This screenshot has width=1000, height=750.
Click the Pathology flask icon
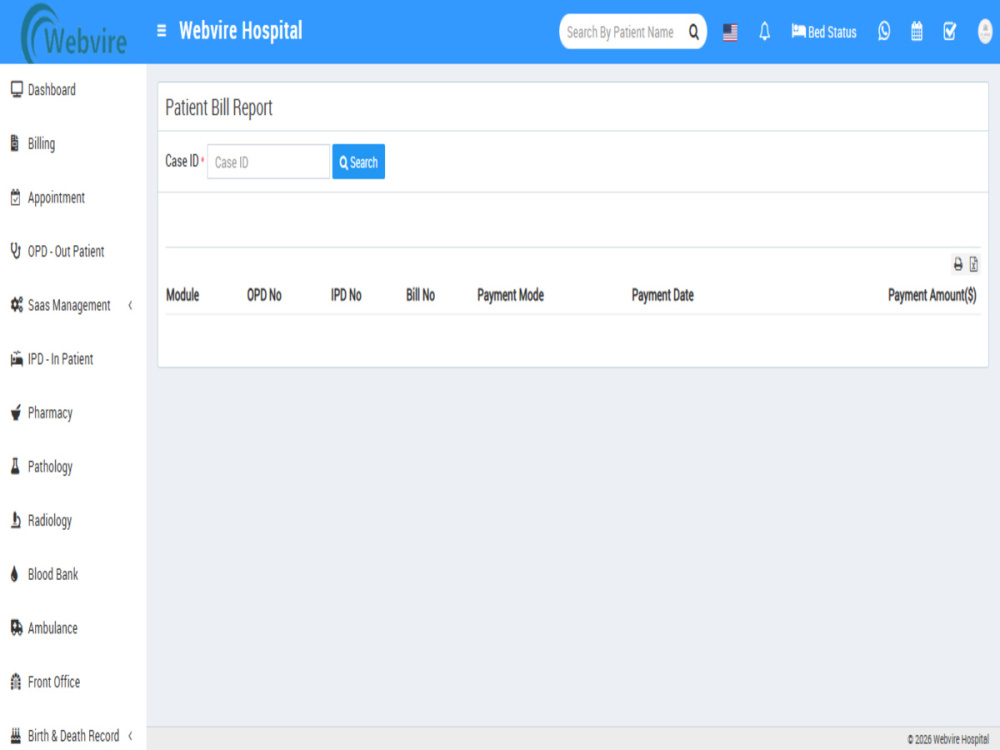(15, 466)
